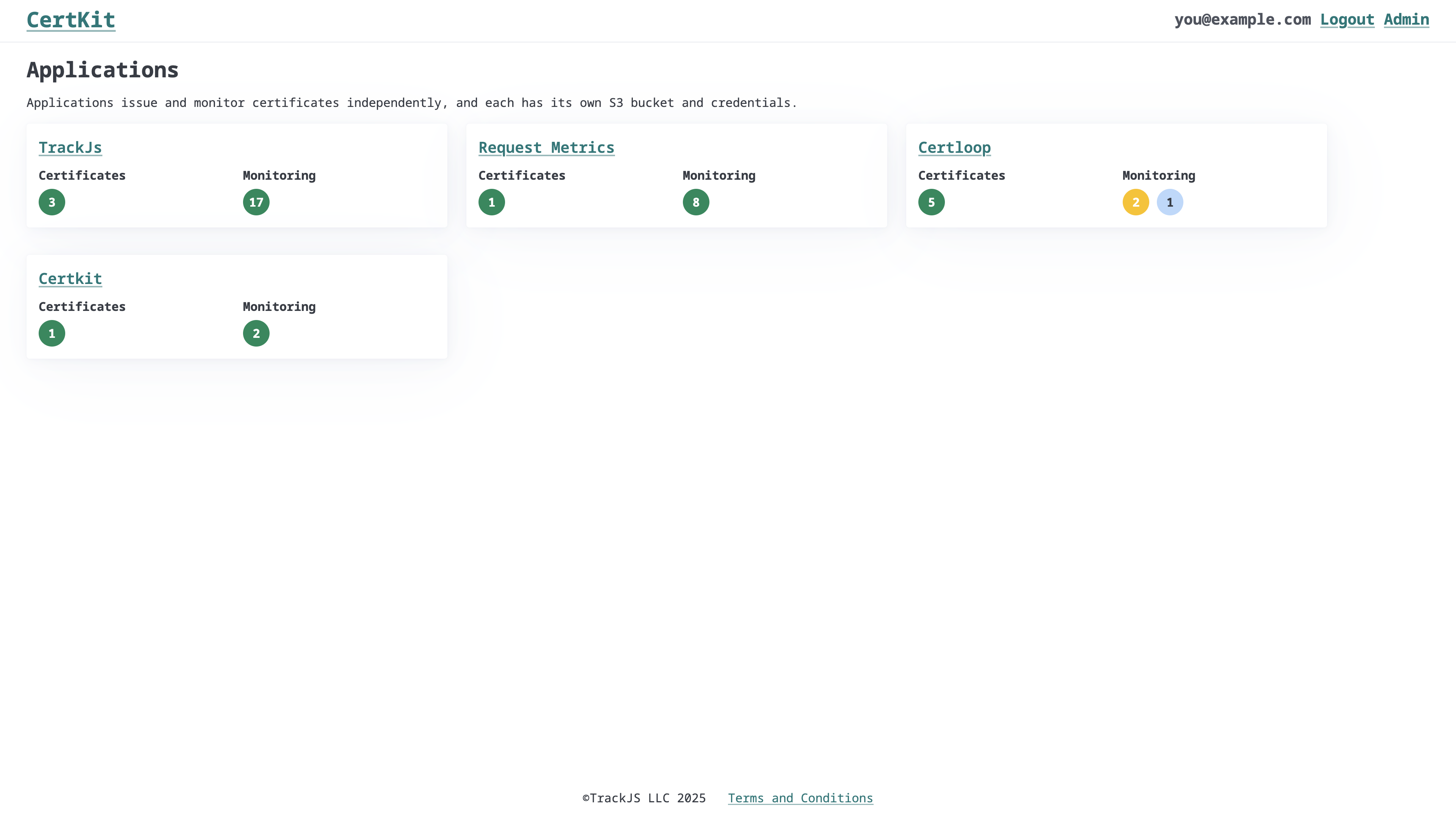
Task: Click TrackJs monitoring badge showing 17
Action: (x=256, y=202)
